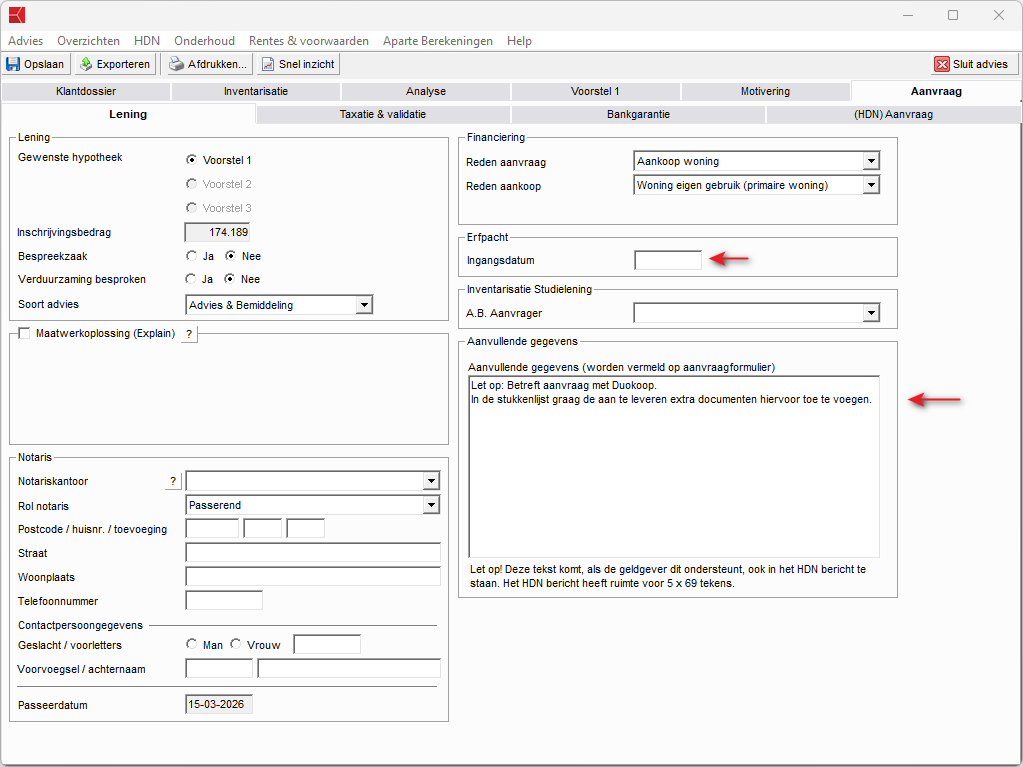This screenshot has width=1023, height=767.
Task: Enable Maatwerkoplossing (Explain) checkbox
Action: [x=24, y=333]
